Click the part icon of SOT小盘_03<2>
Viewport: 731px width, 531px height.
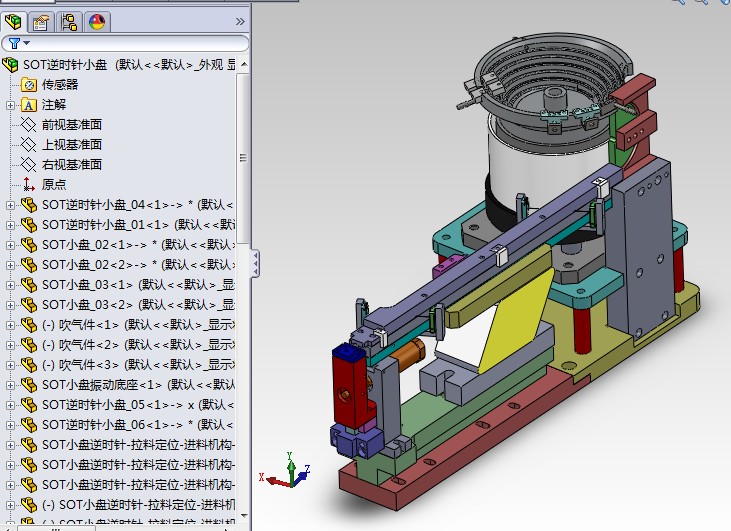(x=29, y=305)
